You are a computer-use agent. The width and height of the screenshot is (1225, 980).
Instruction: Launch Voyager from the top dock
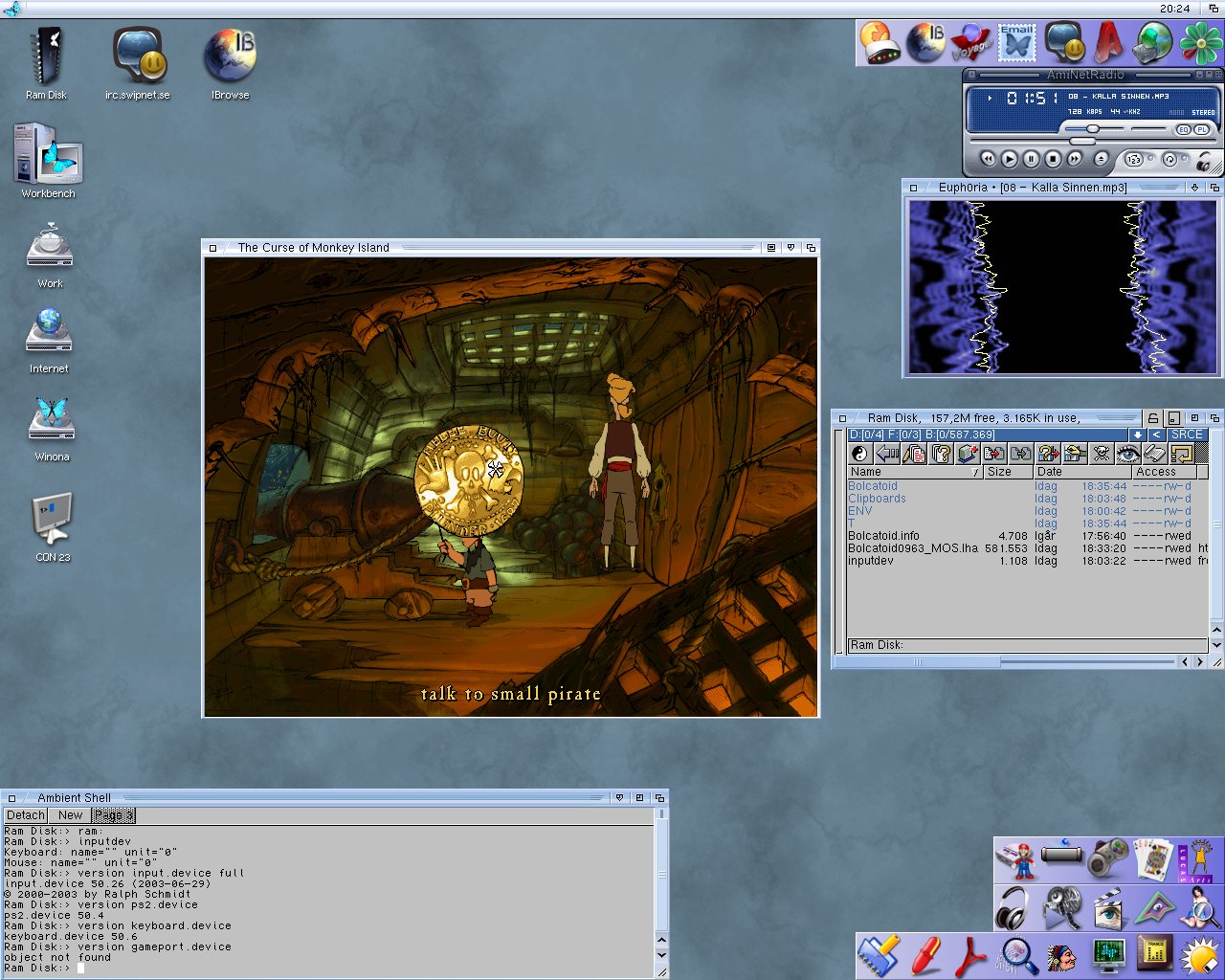(x=972, y=43)
